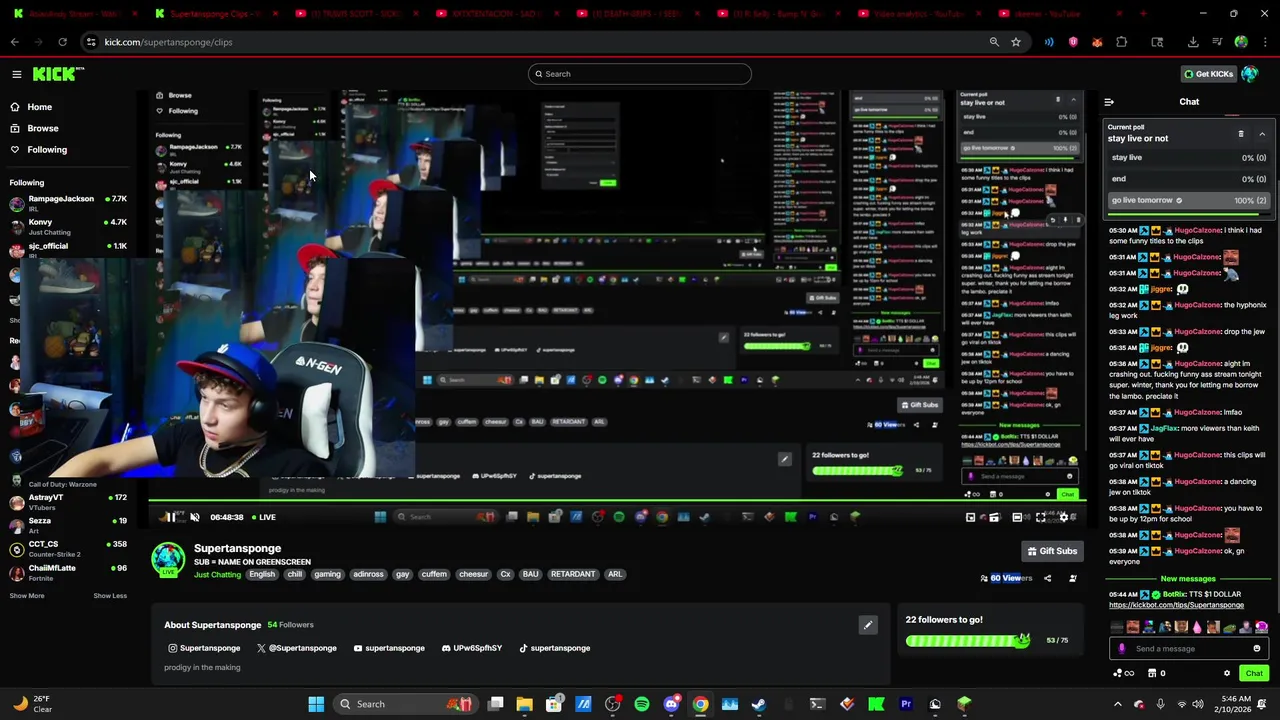Click the 22 followers to go progress bar
This screenshot has width=1280, height=720.
click(x=967, y=640)
